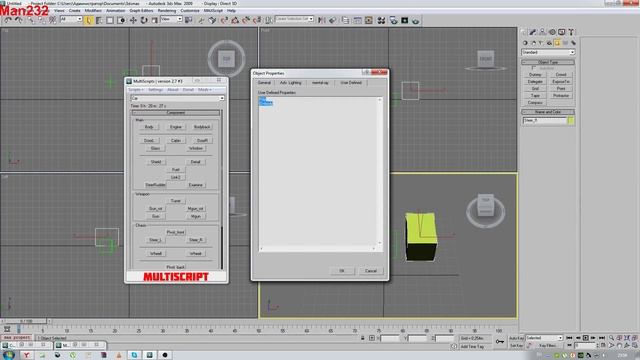The height and width of the screenshot is (360, 640).
Task: Activate the Select Object tool
Action: click(x=89, y=20)
